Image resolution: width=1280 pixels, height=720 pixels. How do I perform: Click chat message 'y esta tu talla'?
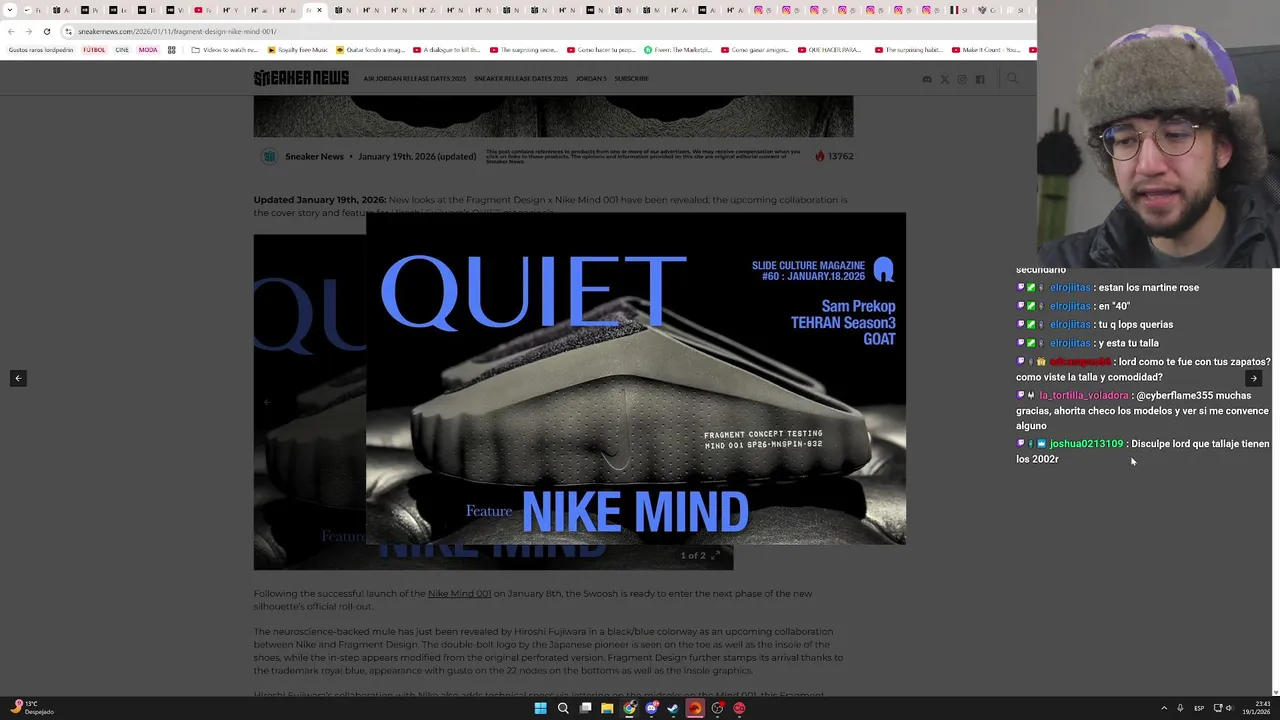1128,343
